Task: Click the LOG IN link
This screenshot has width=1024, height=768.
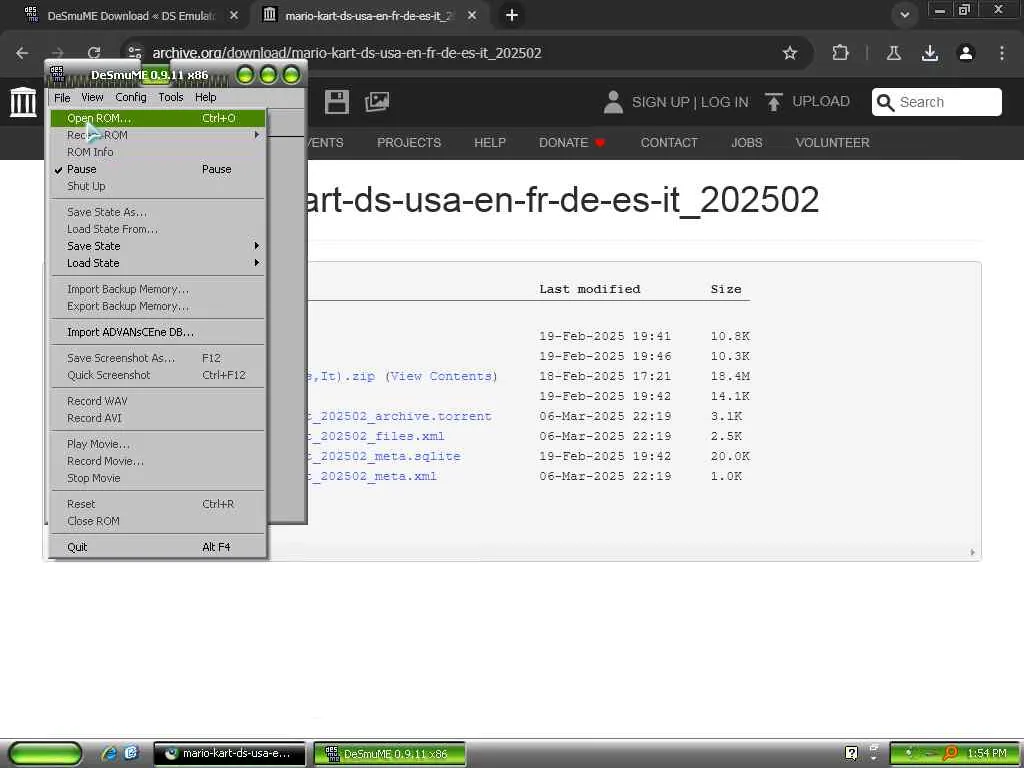Action: tap(724, 102)
